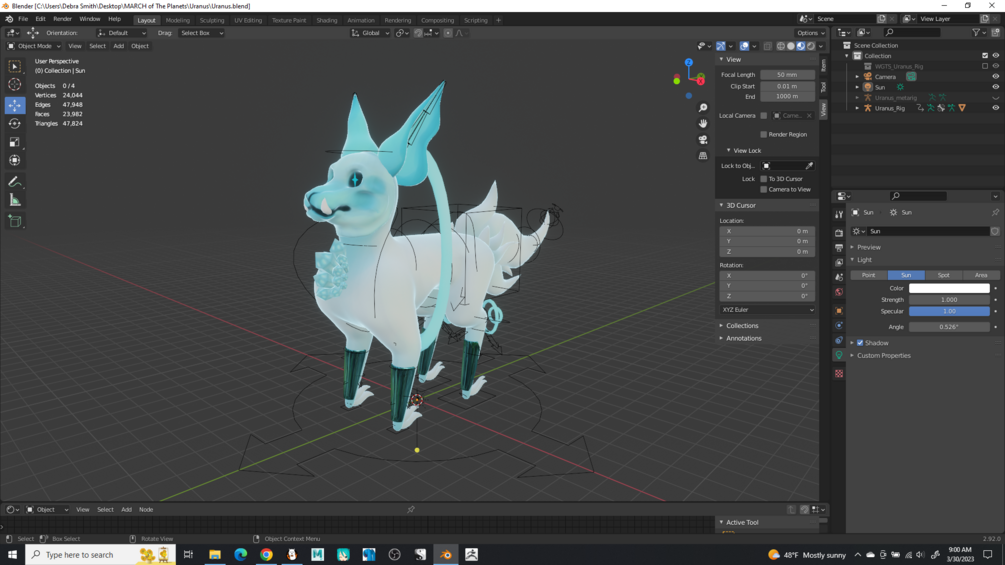
Task: Open the Texture properties checker icon
Action: click(839, 373)
